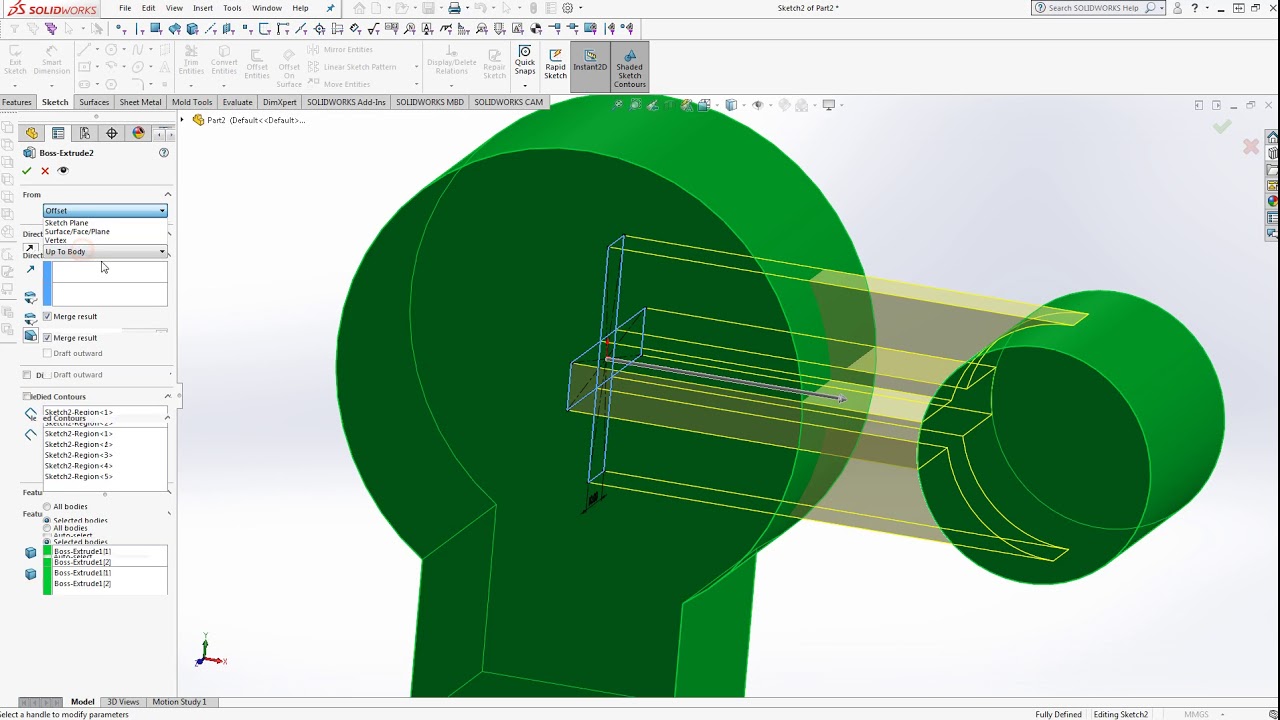Screen dimensions: 1280x720
Task: Choose Sketch Plane in the From list
Action: (66, 223)
